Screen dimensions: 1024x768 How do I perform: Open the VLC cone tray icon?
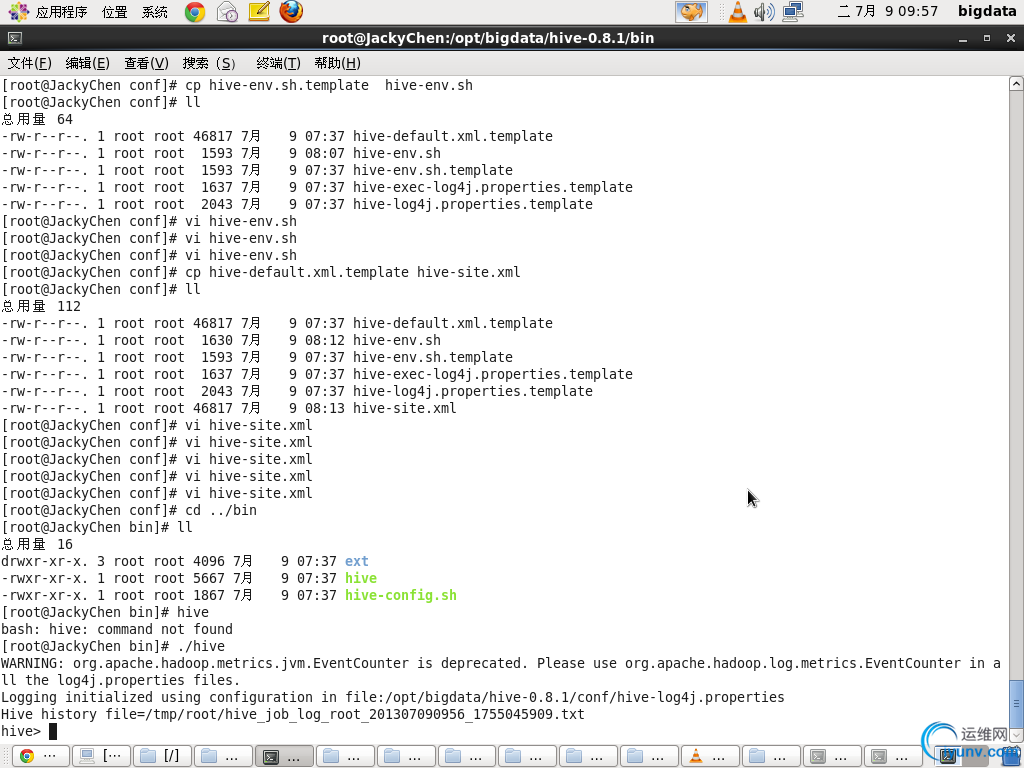tap(737, 12)
